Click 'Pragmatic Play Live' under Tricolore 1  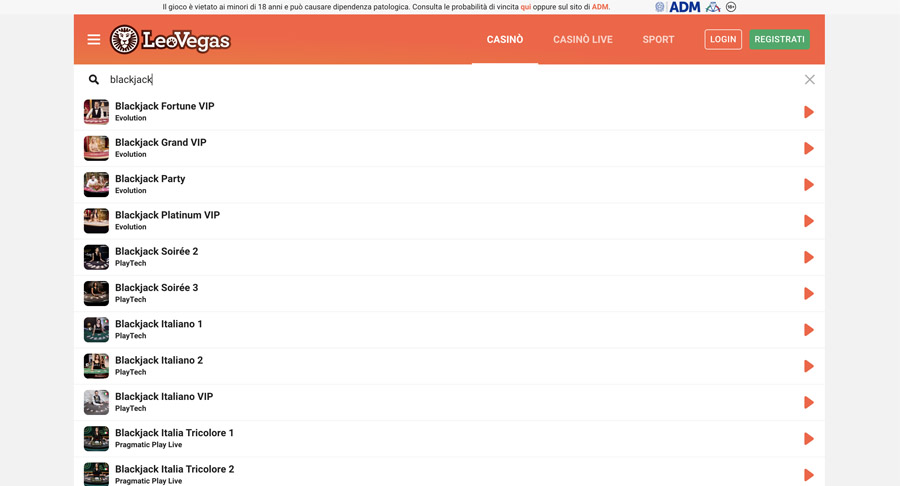pyautogui.click(x=149, y=445)
